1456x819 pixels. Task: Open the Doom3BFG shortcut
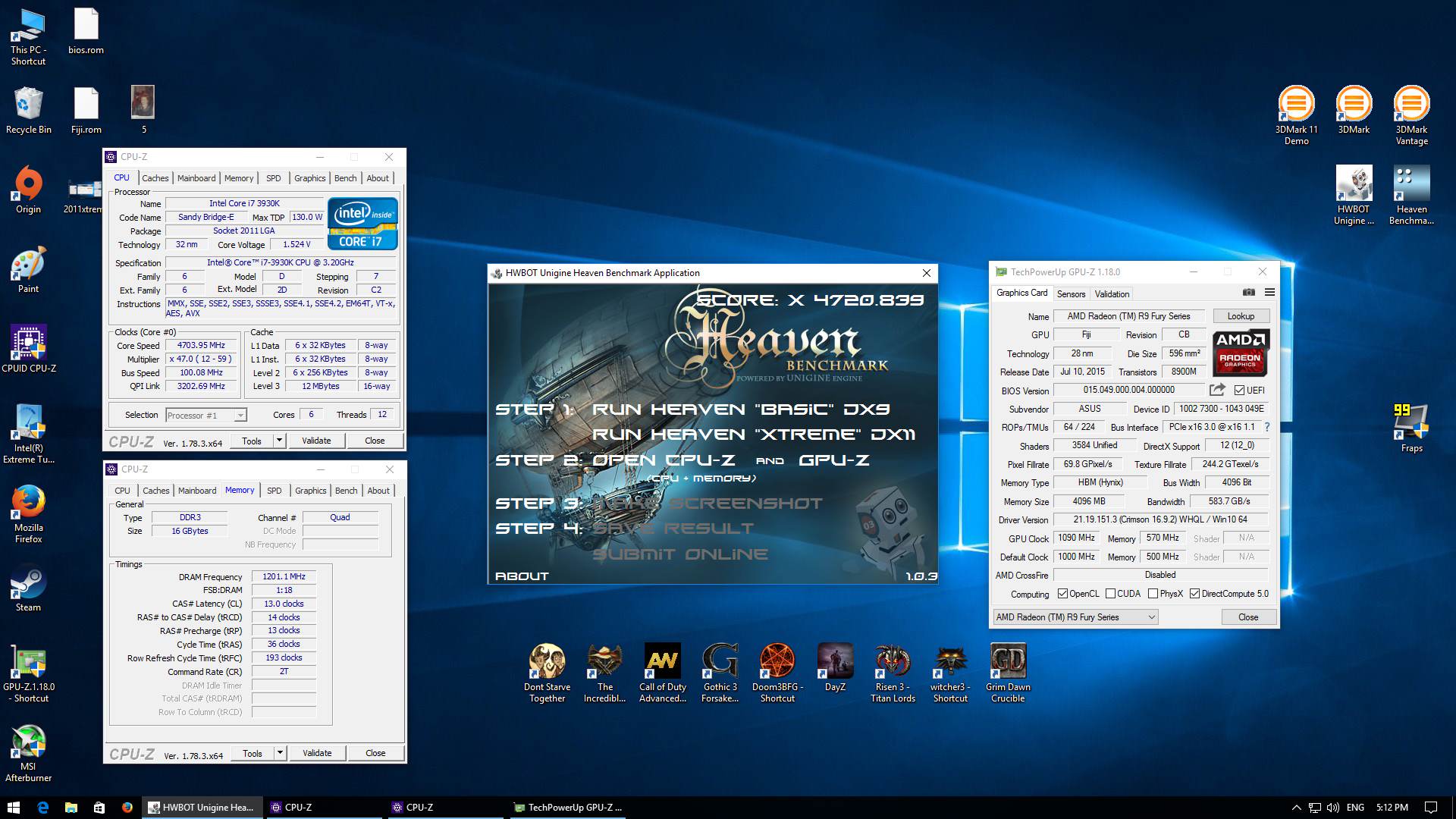coord(777,673)
